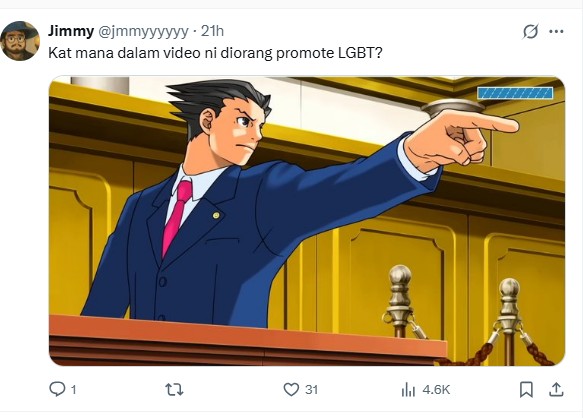
Task: View the 31 likes count
Action: tap(312, 390)
